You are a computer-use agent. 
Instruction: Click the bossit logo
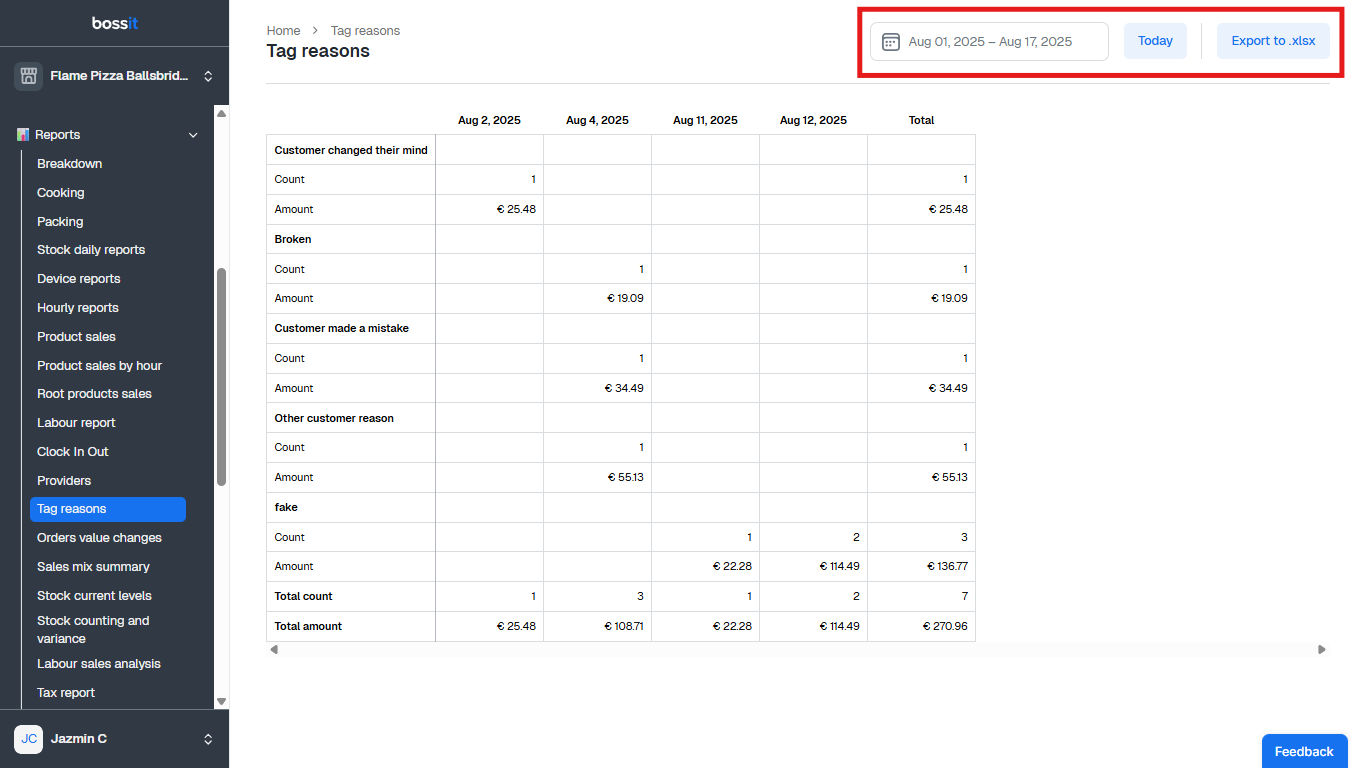[x=114, y=23]
